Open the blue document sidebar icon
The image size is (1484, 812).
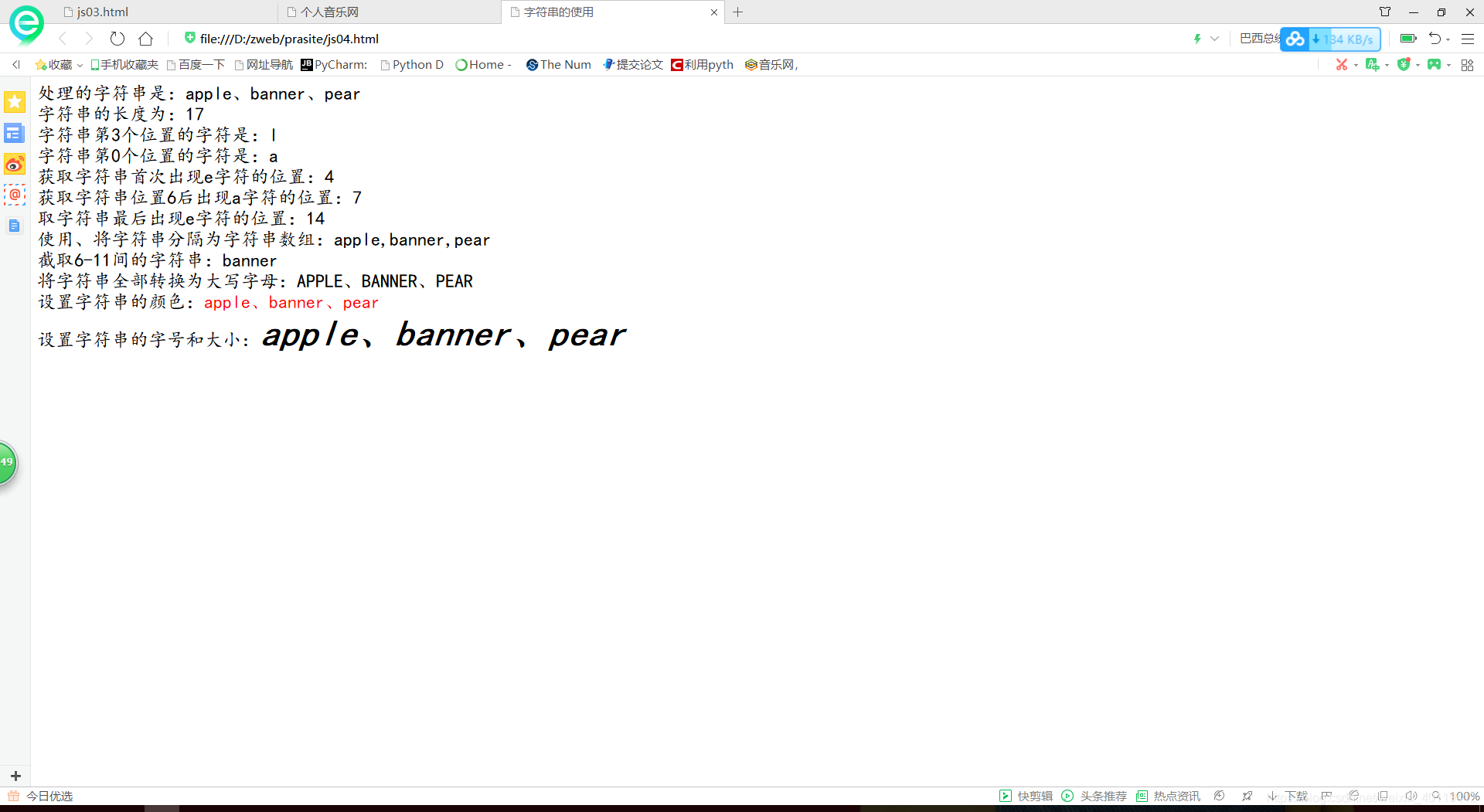15,226
